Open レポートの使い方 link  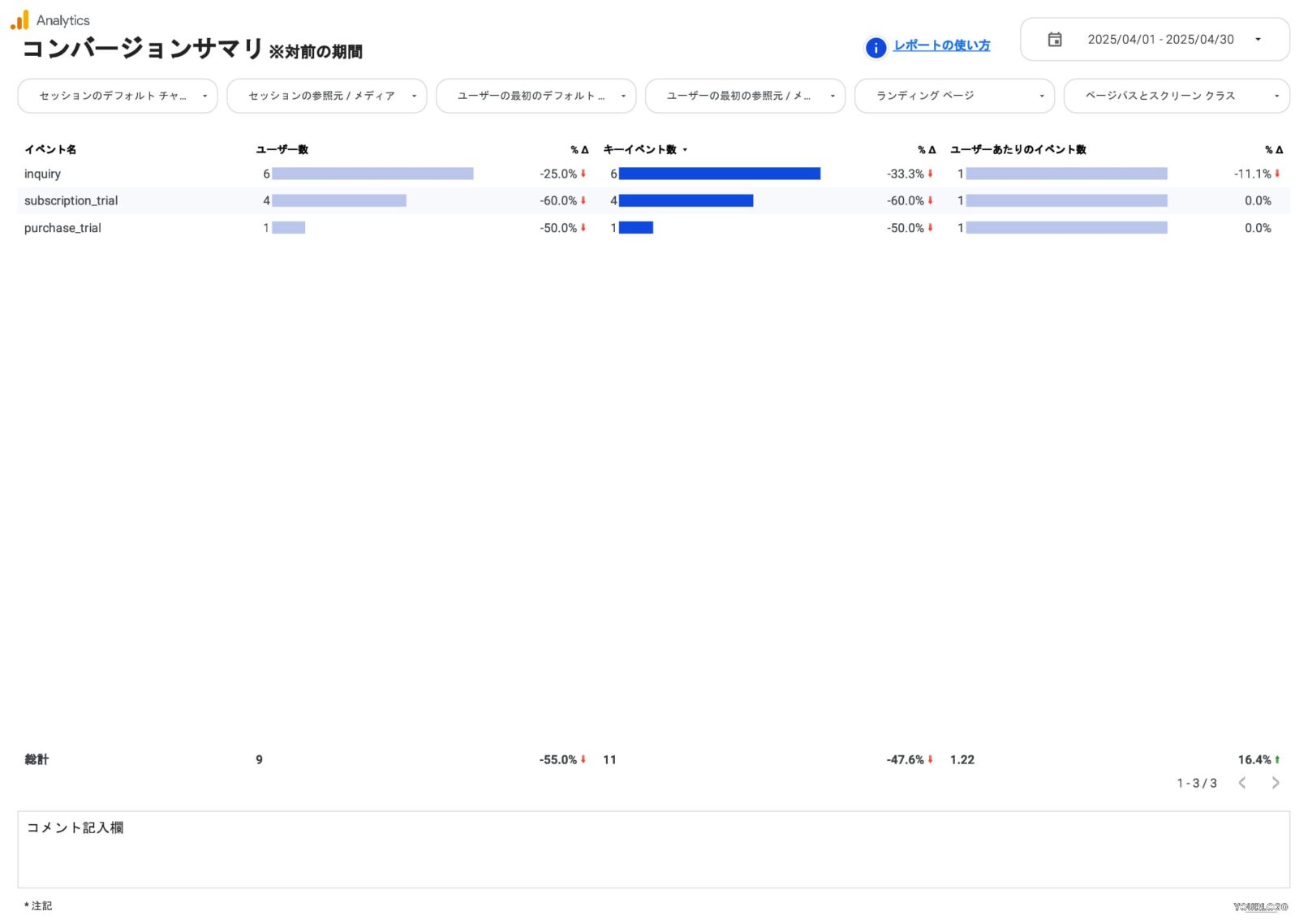pos(941,45)
